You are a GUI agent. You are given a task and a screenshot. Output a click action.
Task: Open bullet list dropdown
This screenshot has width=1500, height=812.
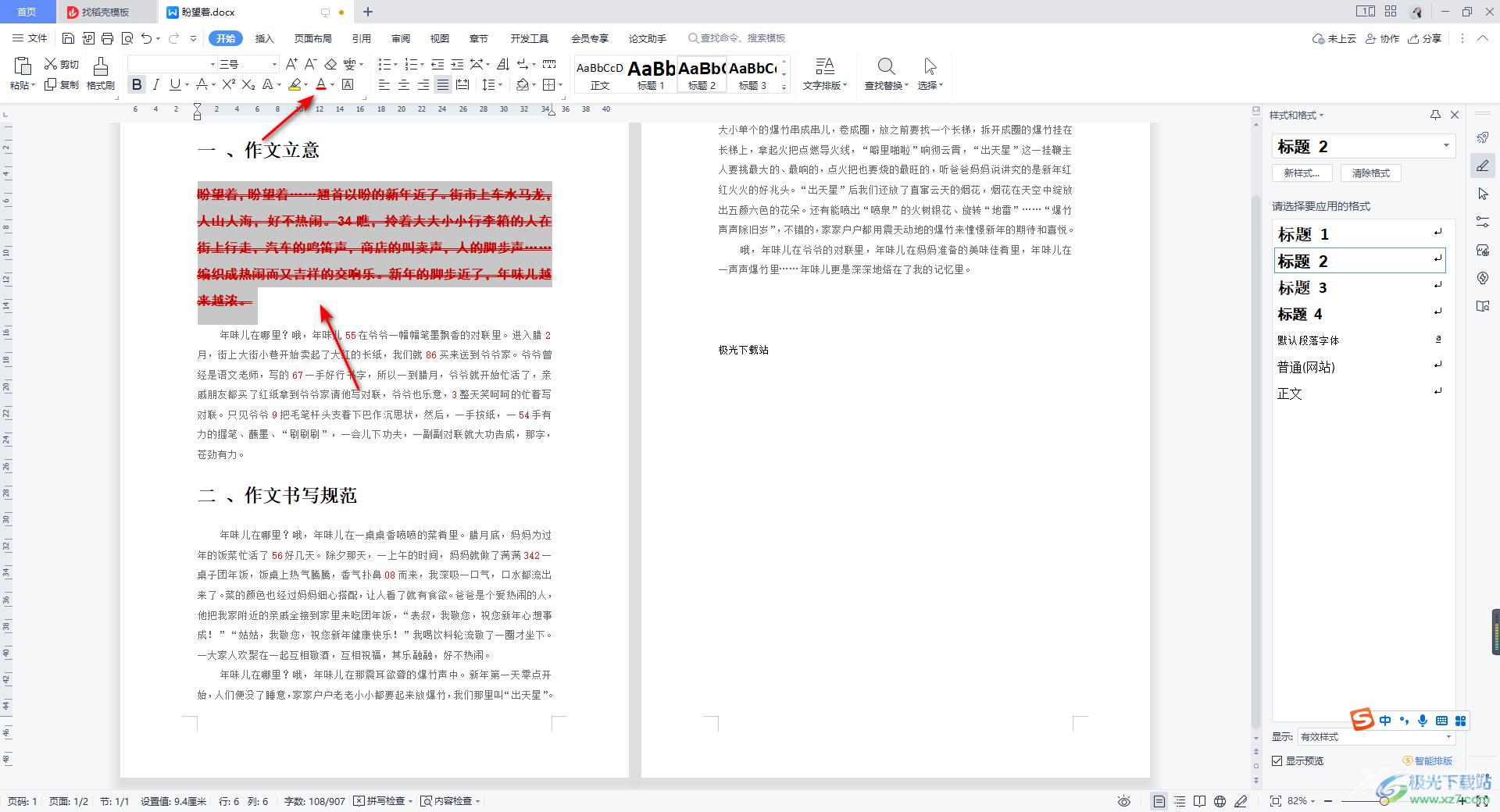coord(397,64)
